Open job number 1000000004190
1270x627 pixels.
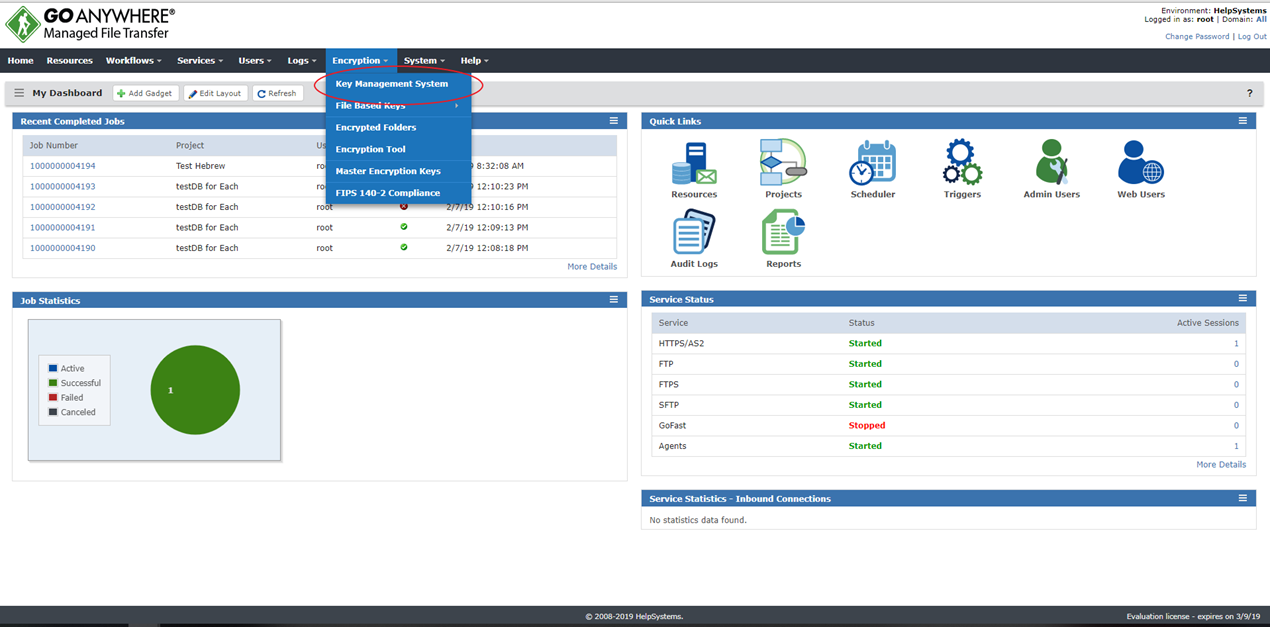click(x=63, y=248)
